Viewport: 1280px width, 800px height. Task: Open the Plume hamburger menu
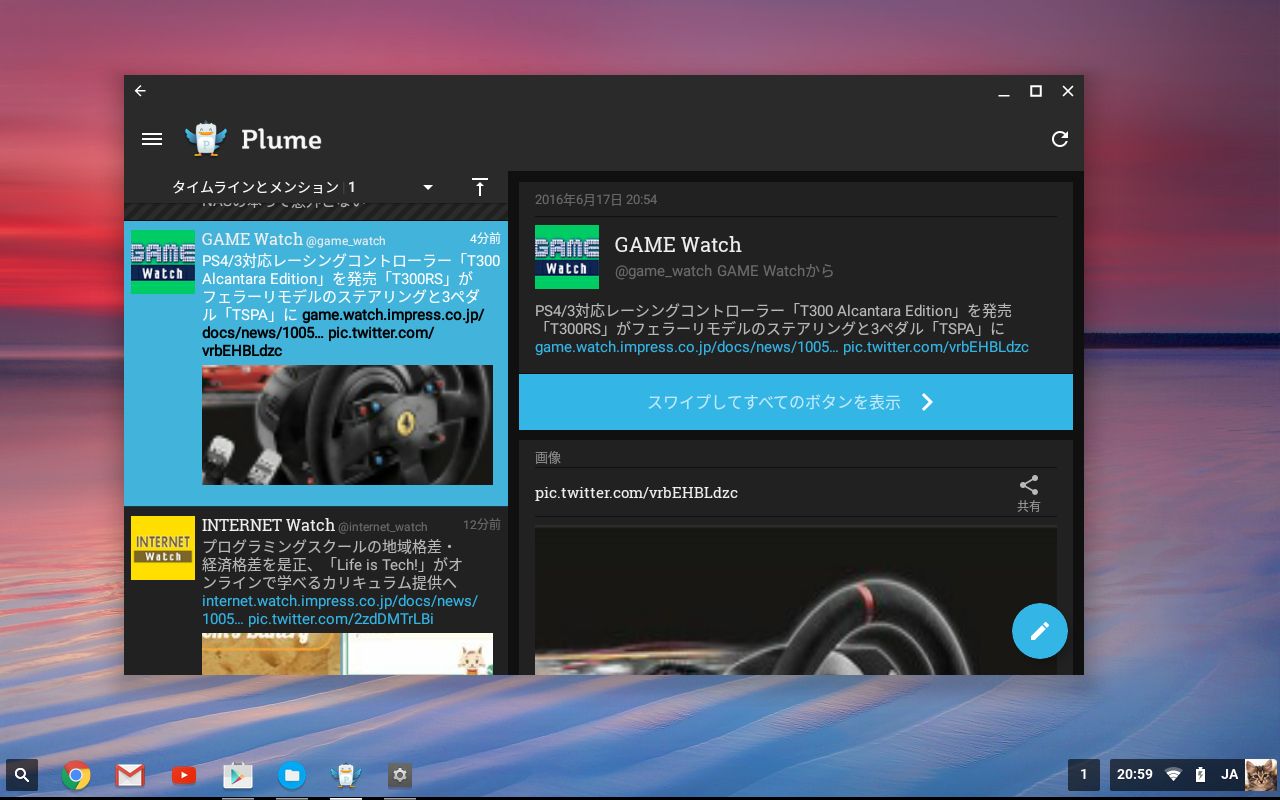coord(152,139)
